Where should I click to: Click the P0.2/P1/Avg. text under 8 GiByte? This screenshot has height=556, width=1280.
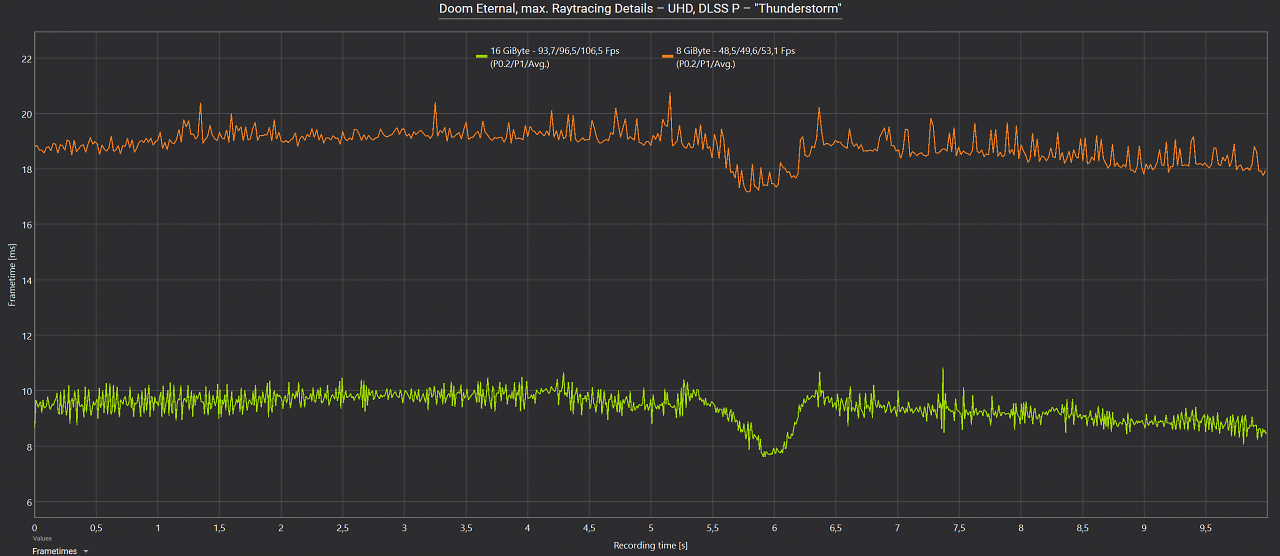coord(706,64)
